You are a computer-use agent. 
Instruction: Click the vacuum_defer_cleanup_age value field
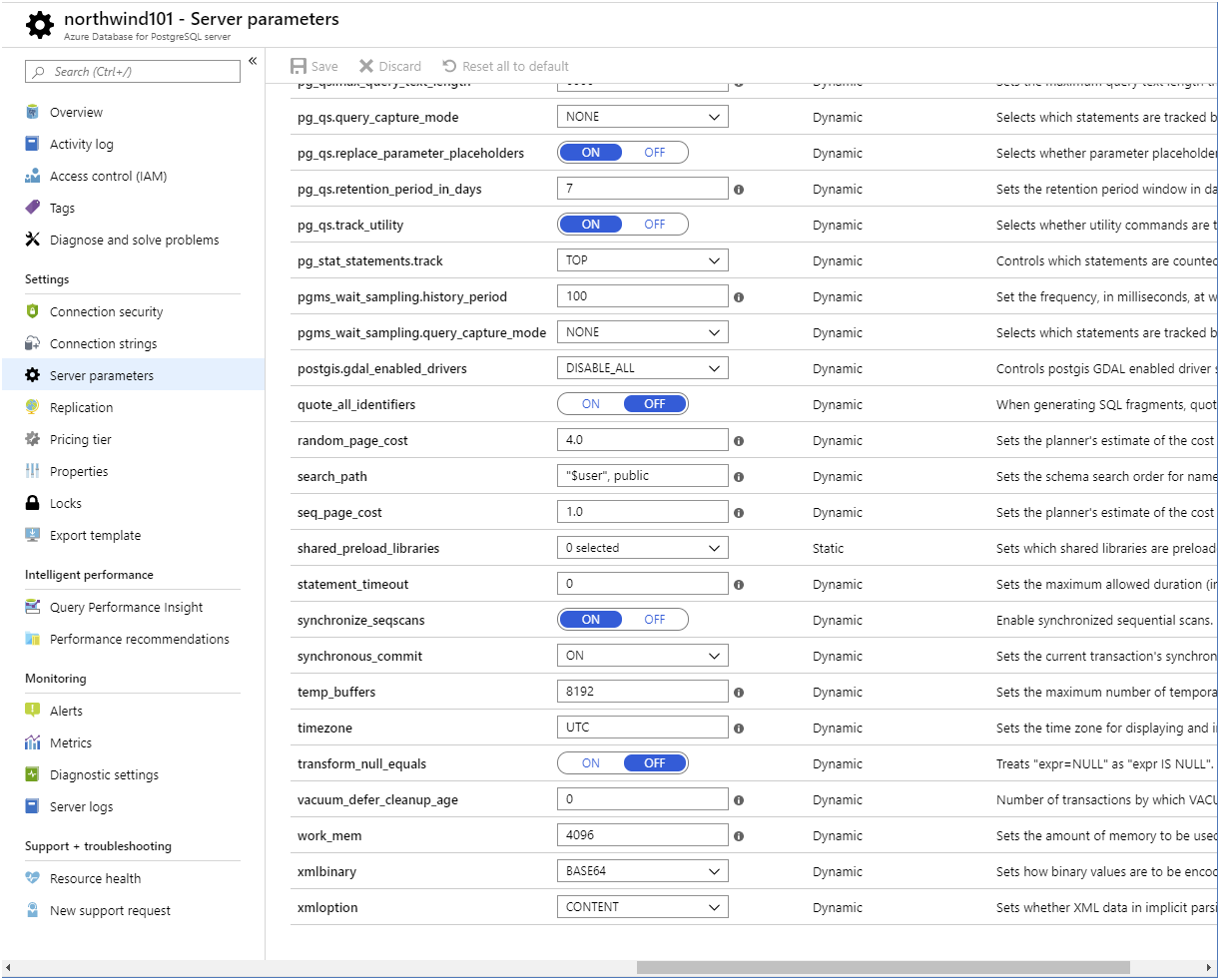coord(643,799)
